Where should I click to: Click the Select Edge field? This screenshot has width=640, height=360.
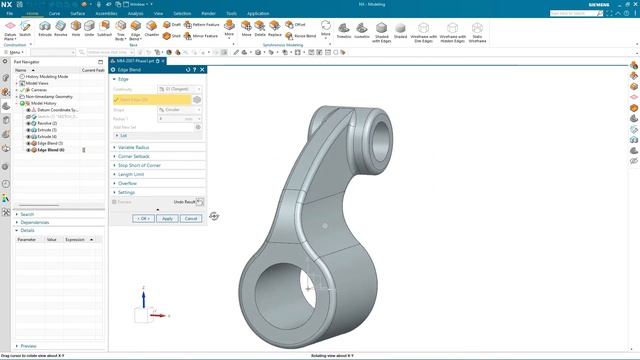click(152, 100)
